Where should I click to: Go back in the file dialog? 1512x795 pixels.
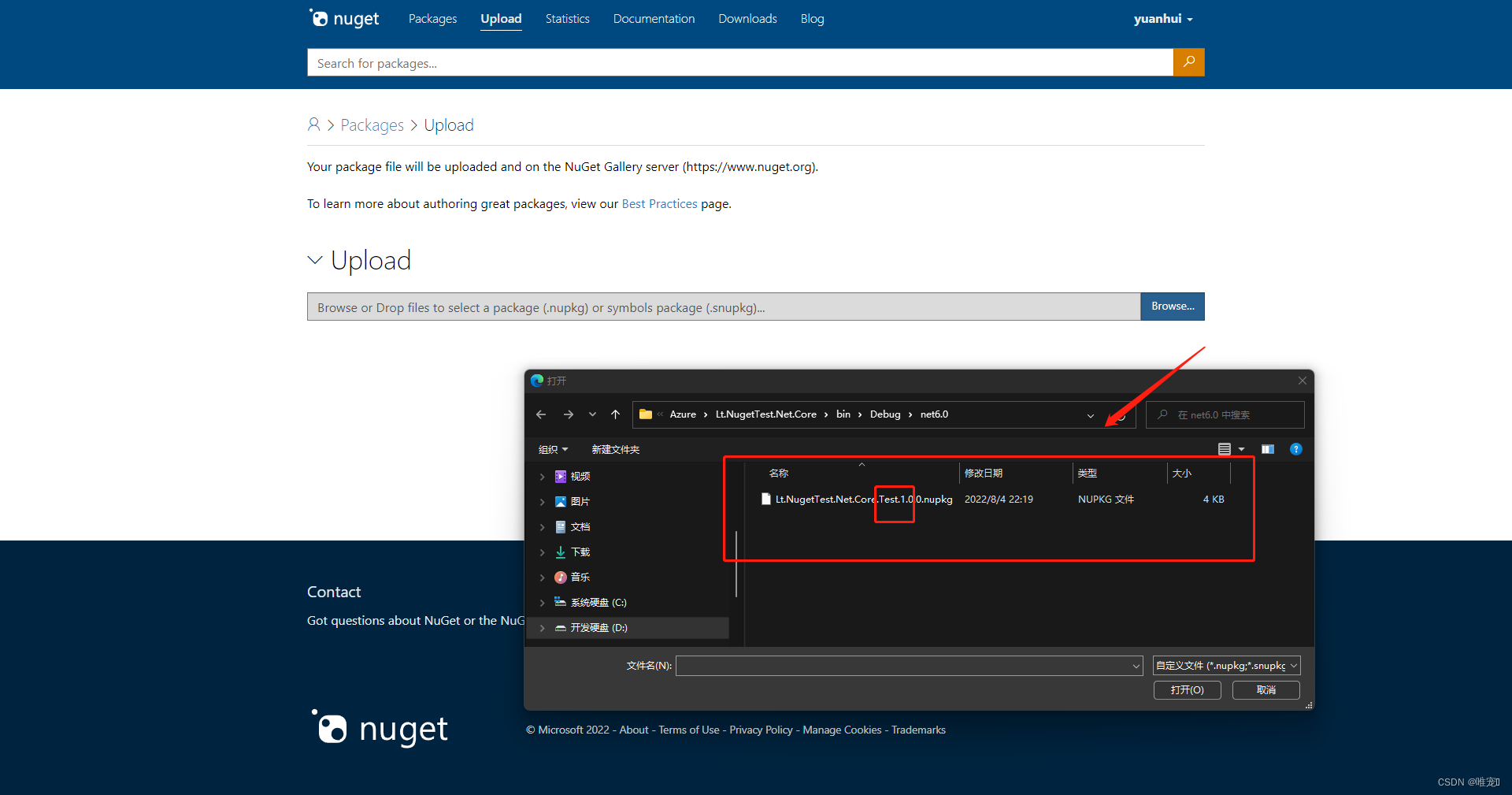(x=541, y=414)
